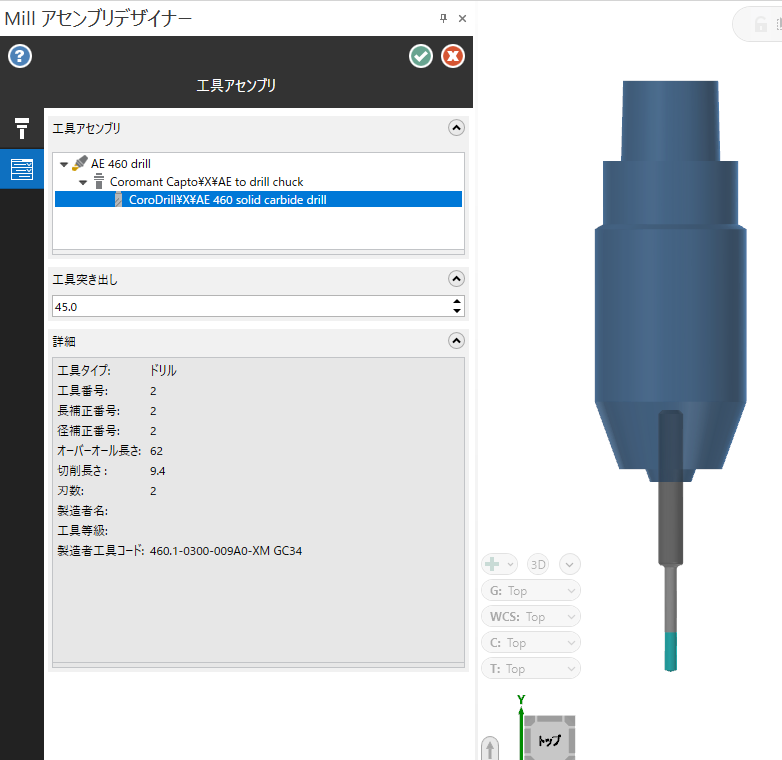Select CoroDrill AE 460 solid carbide drill
This screenshot has width=782, height=760.
coord(258,199)
